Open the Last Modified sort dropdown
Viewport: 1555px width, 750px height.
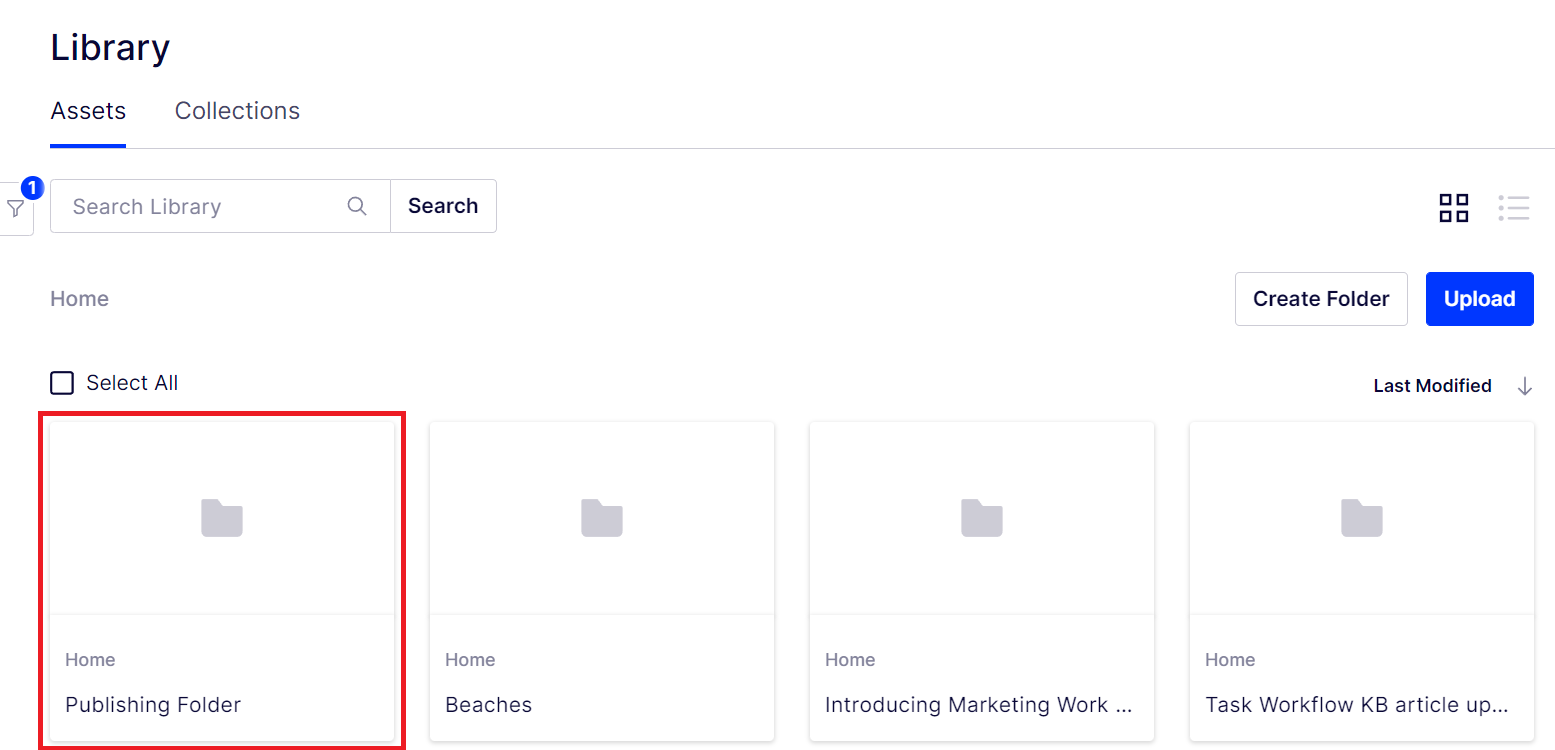pos(1432,386)
